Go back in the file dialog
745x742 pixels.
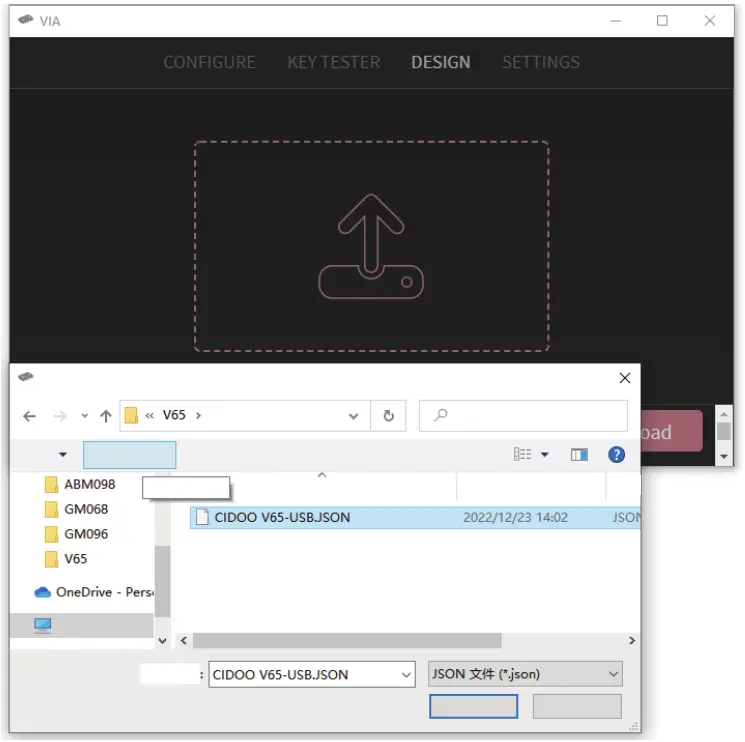29,416
